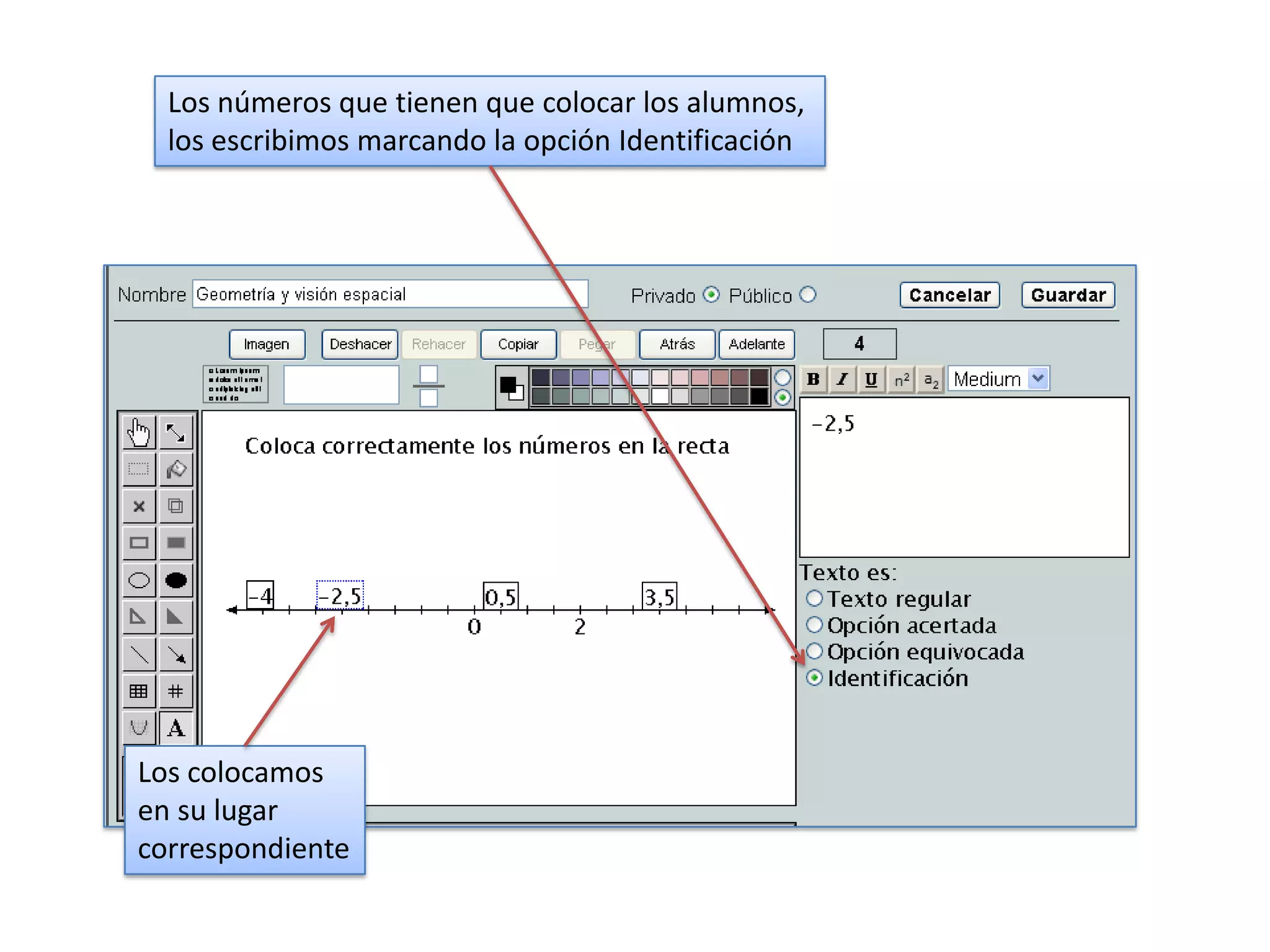
Task: Select Opción equivocada option
Action: [x=814, y=651]
